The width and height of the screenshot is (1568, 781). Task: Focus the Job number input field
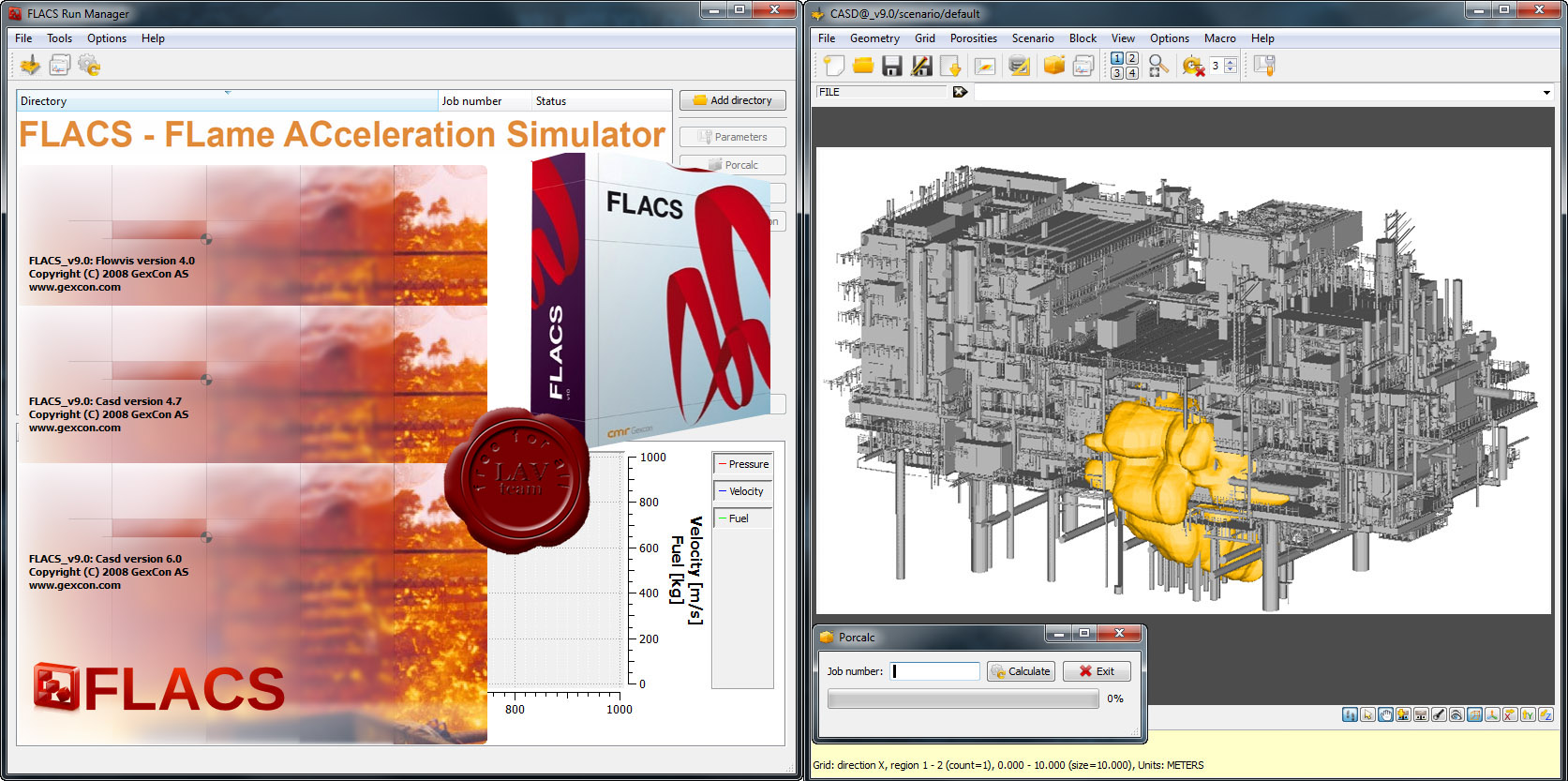click(x=934, y=671)
